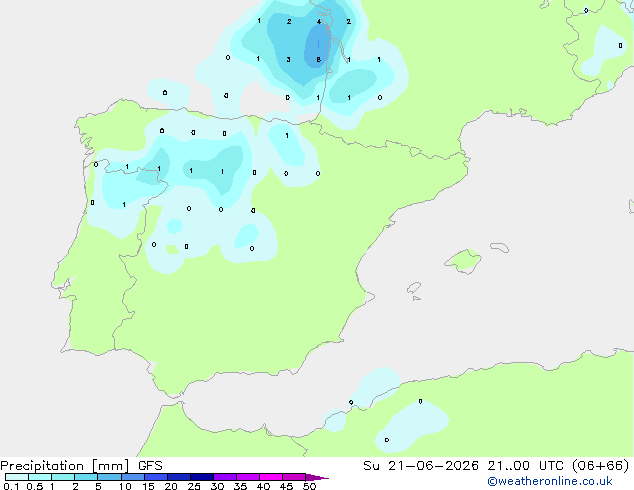This screenshot has height=490, width=634.
Task: Select the 45–50 mm legend color swatch
Action: click(x=294, y=477)
